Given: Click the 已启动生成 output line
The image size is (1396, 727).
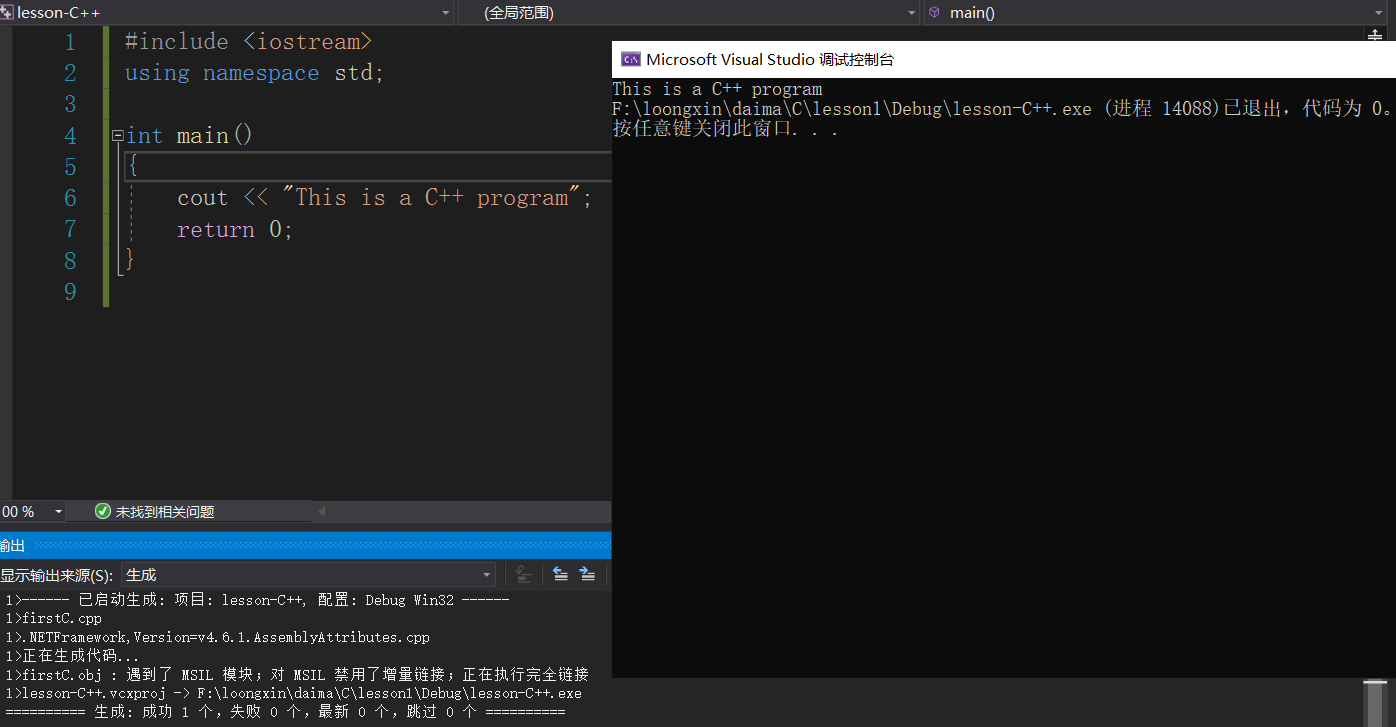Looking at the screenshot, I should point(257,600).
